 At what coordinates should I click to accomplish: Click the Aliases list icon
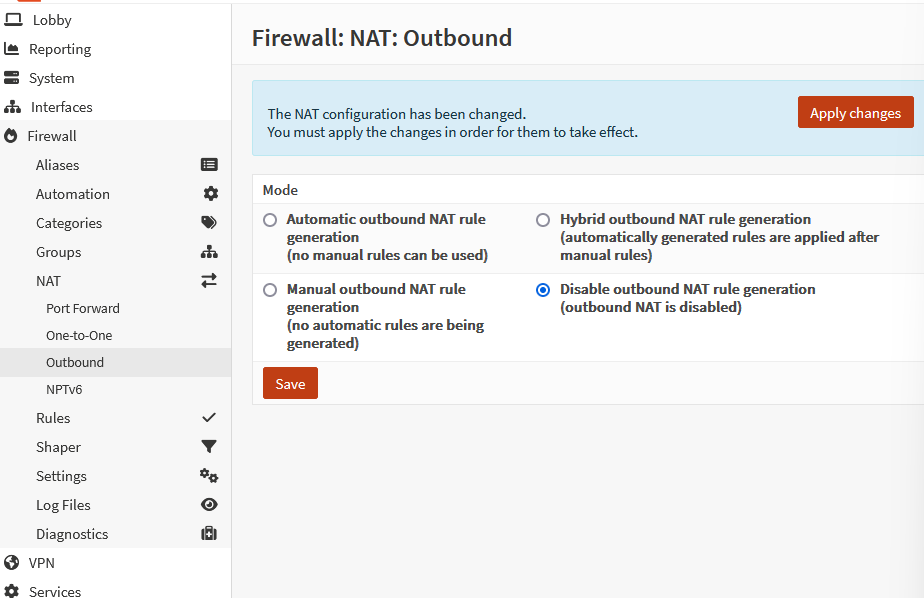209,165
